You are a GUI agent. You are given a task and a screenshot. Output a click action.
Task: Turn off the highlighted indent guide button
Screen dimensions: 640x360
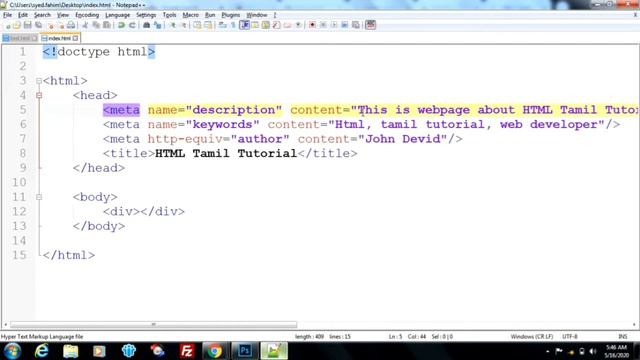[x=244, y=25]
